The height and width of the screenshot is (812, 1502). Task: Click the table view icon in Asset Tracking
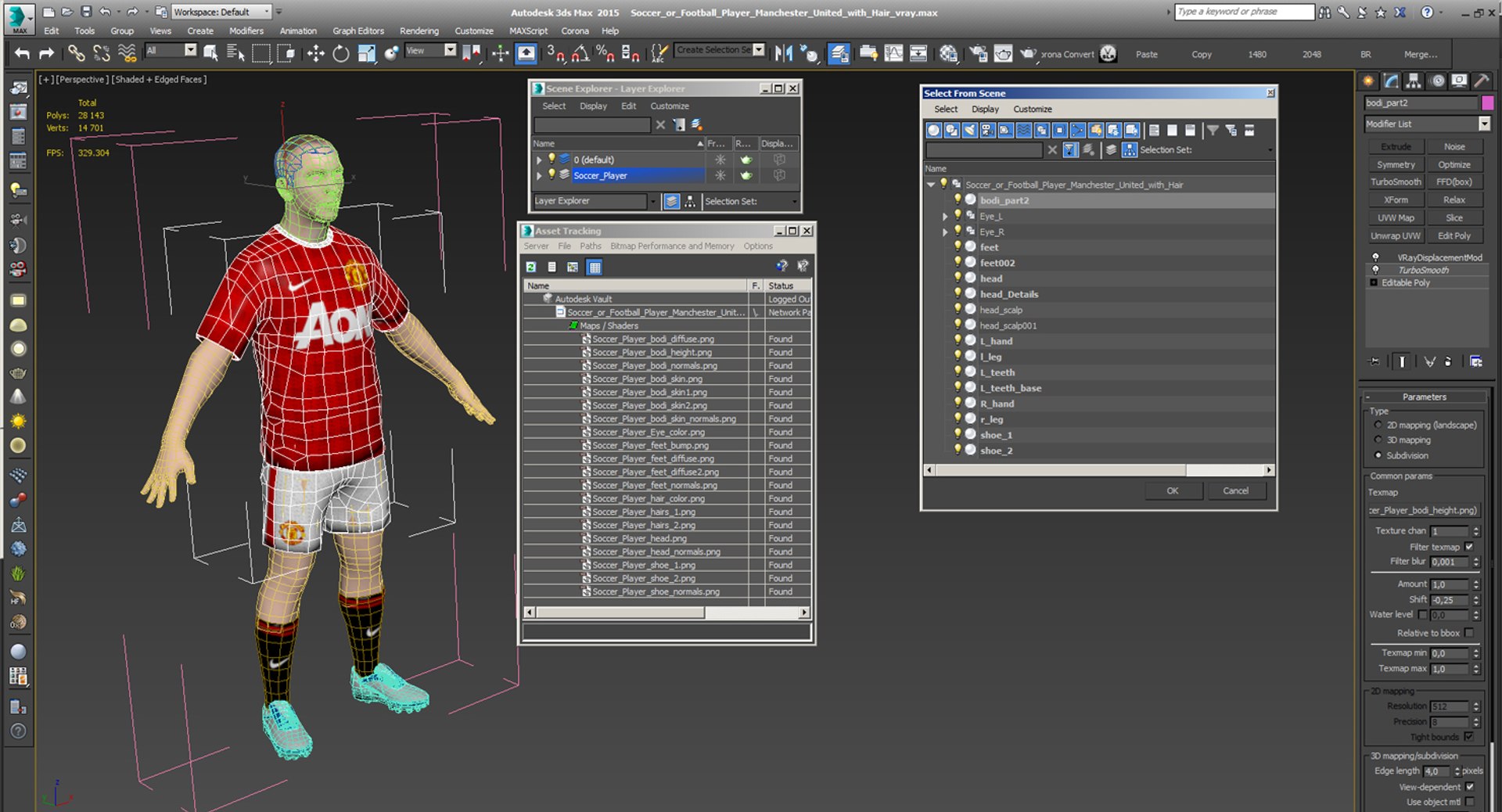coord(595,267)
